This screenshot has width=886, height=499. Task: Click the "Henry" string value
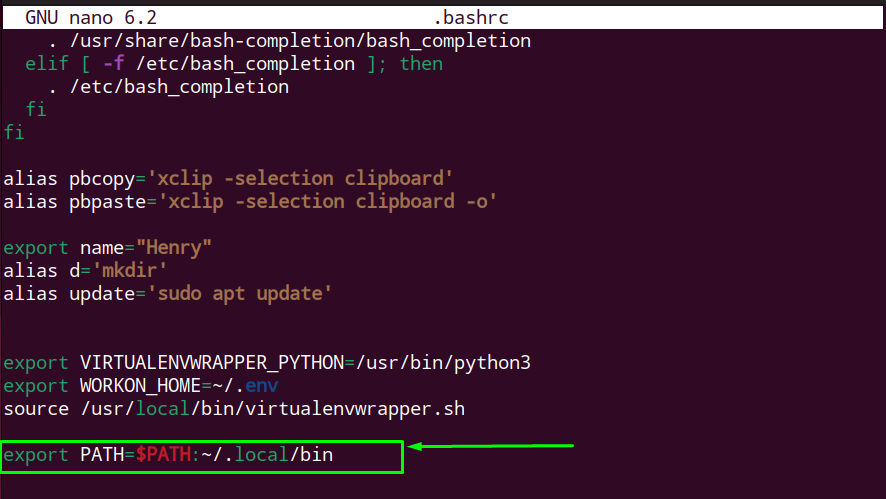173,248
